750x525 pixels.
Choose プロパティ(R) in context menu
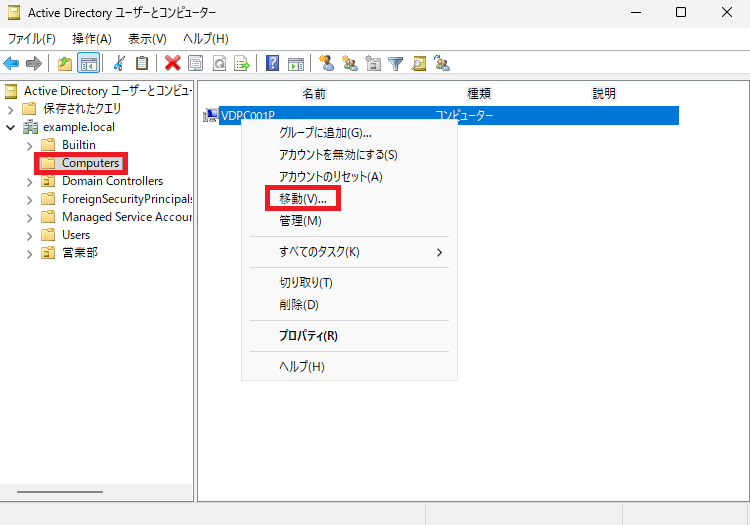308,336
